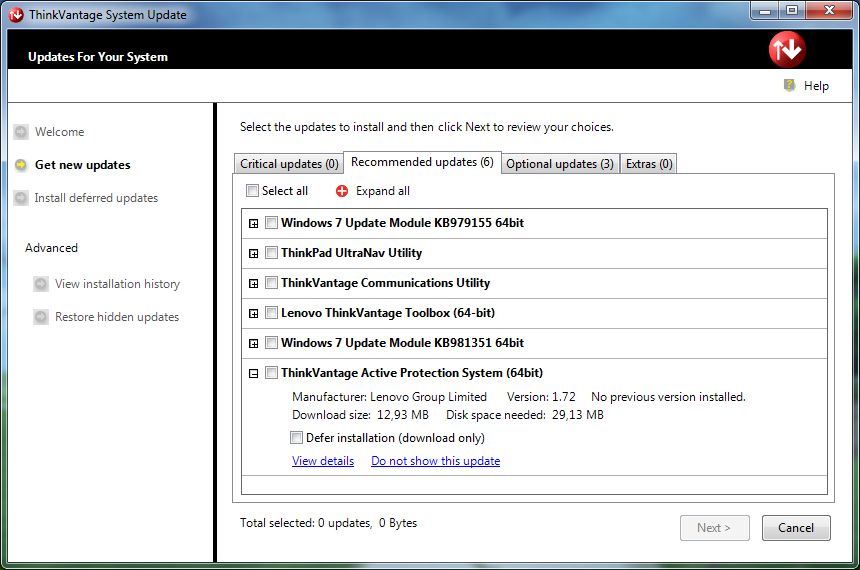Click the Expand all label
Screen dimensions: 860x570
click(383, 191)
